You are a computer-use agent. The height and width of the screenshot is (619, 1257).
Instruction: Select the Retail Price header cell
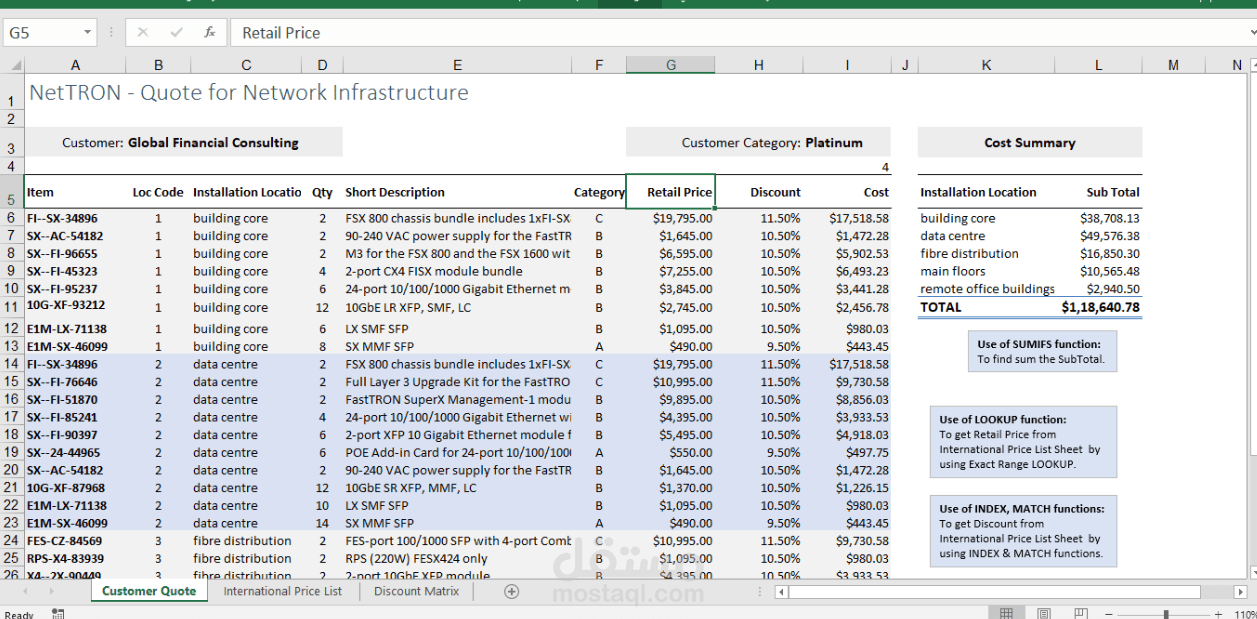(x=671, y=192)
